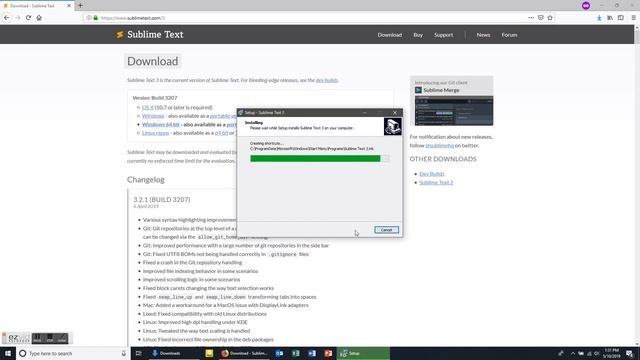The image size is (640, 360).
Task: Open the Firefox Library icon
Action: pyautogui.click(x=610, y=18)
